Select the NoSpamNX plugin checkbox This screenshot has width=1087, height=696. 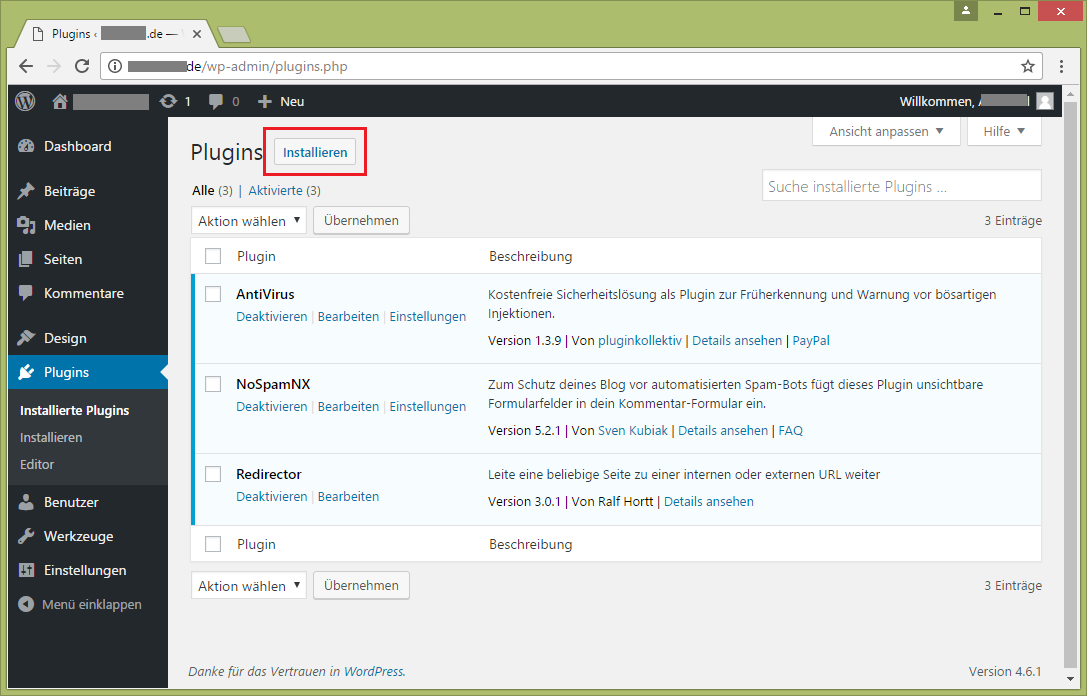click(213, 384)
